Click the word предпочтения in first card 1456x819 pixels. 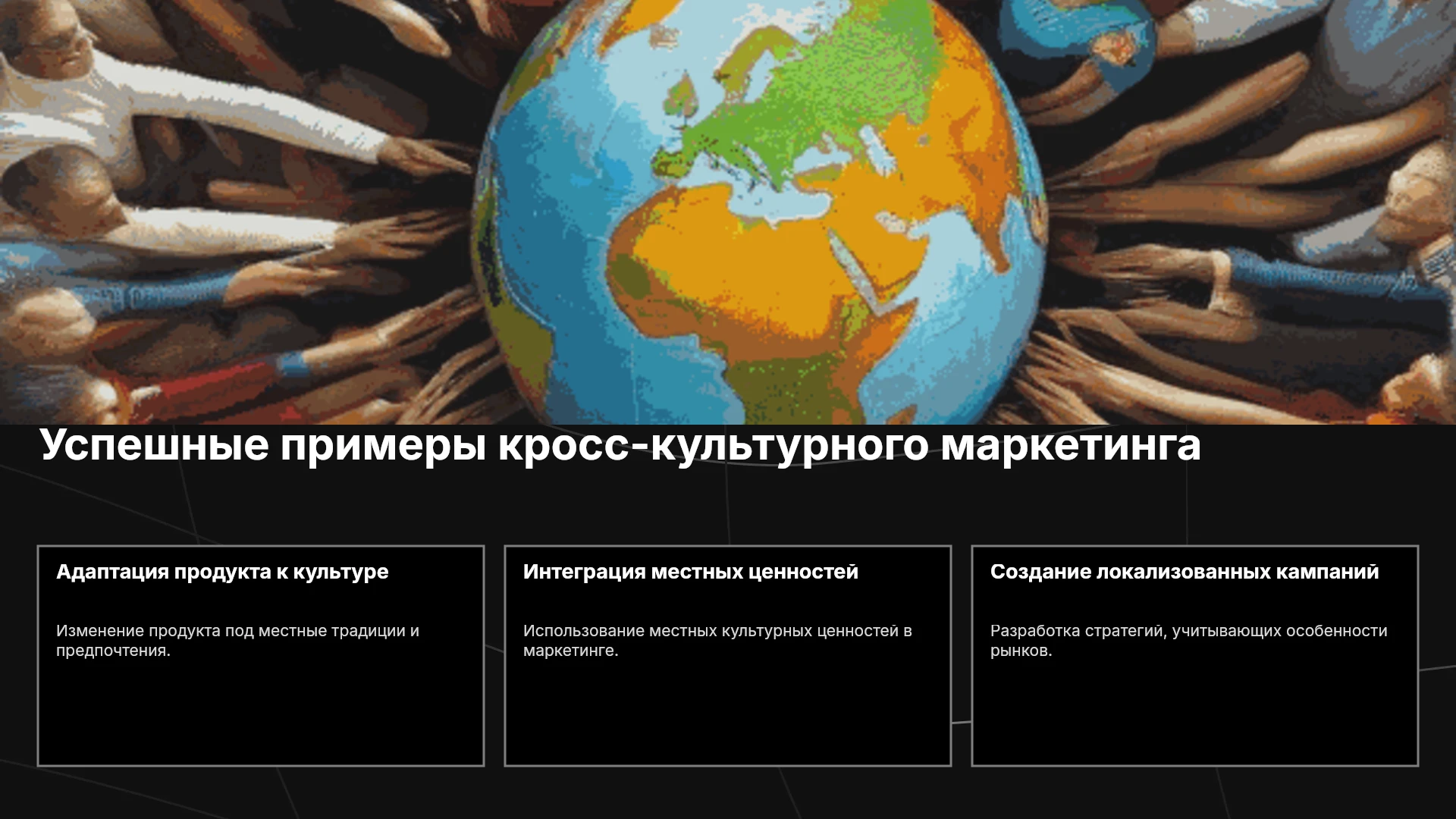tap(111, 651)
